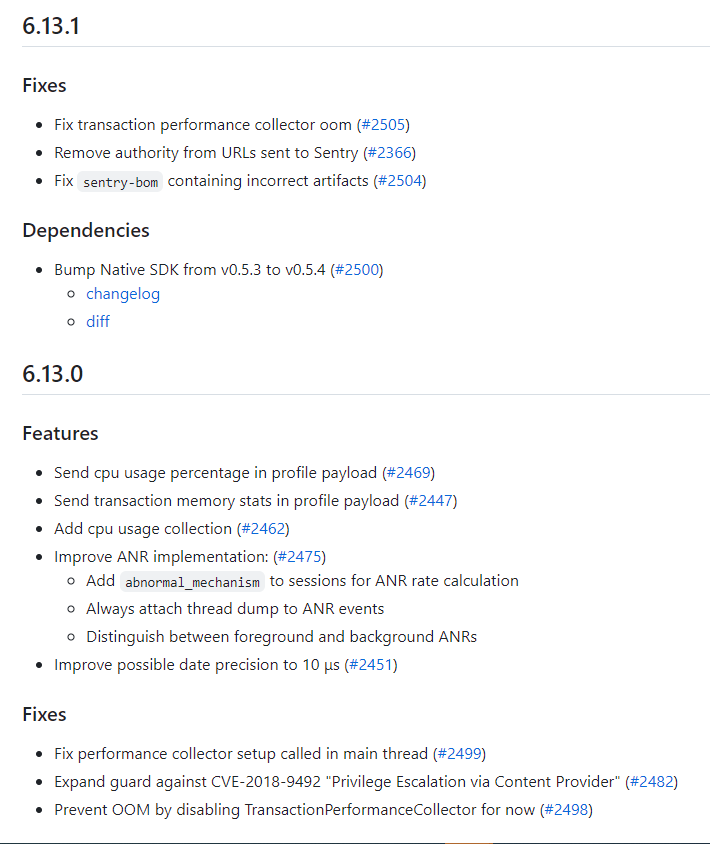This screenshot has width=710, height=844.
Task: Open pull request link #2505
Action: 383,125
